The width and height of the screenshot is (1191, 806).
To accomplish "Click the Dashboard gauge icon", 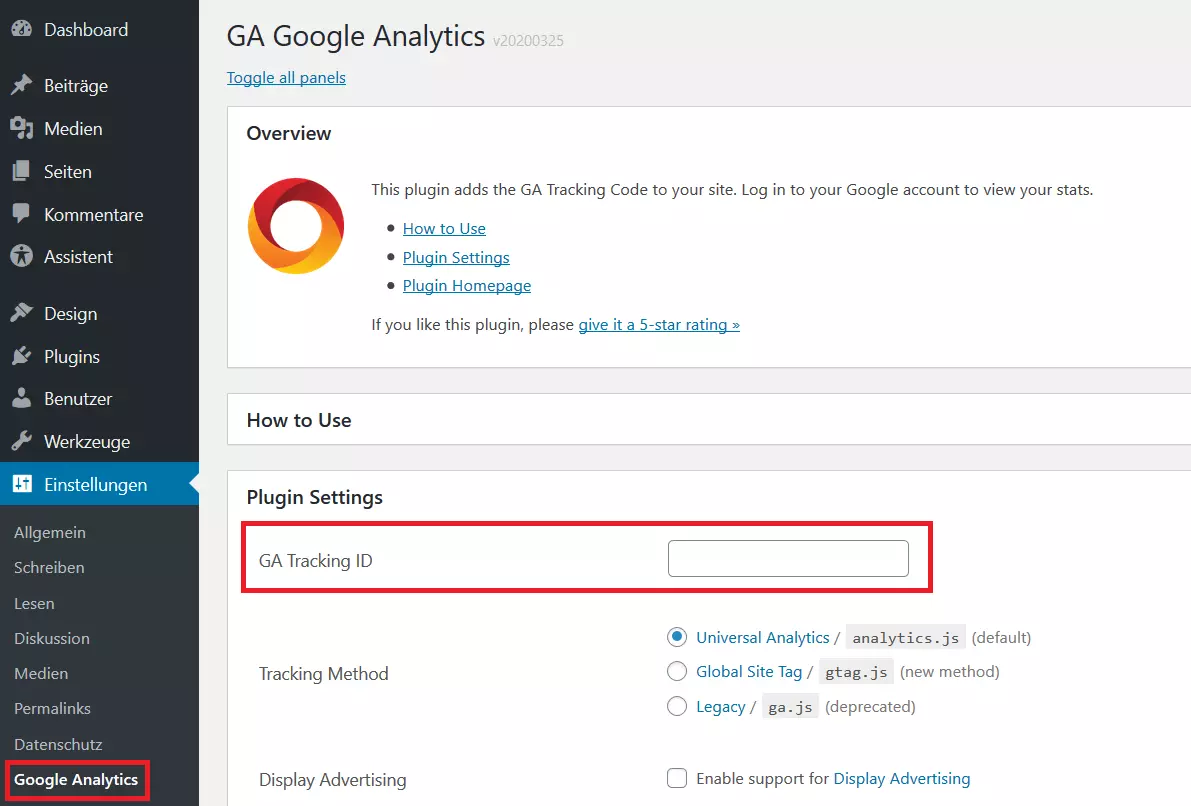I will click(22, 29).
